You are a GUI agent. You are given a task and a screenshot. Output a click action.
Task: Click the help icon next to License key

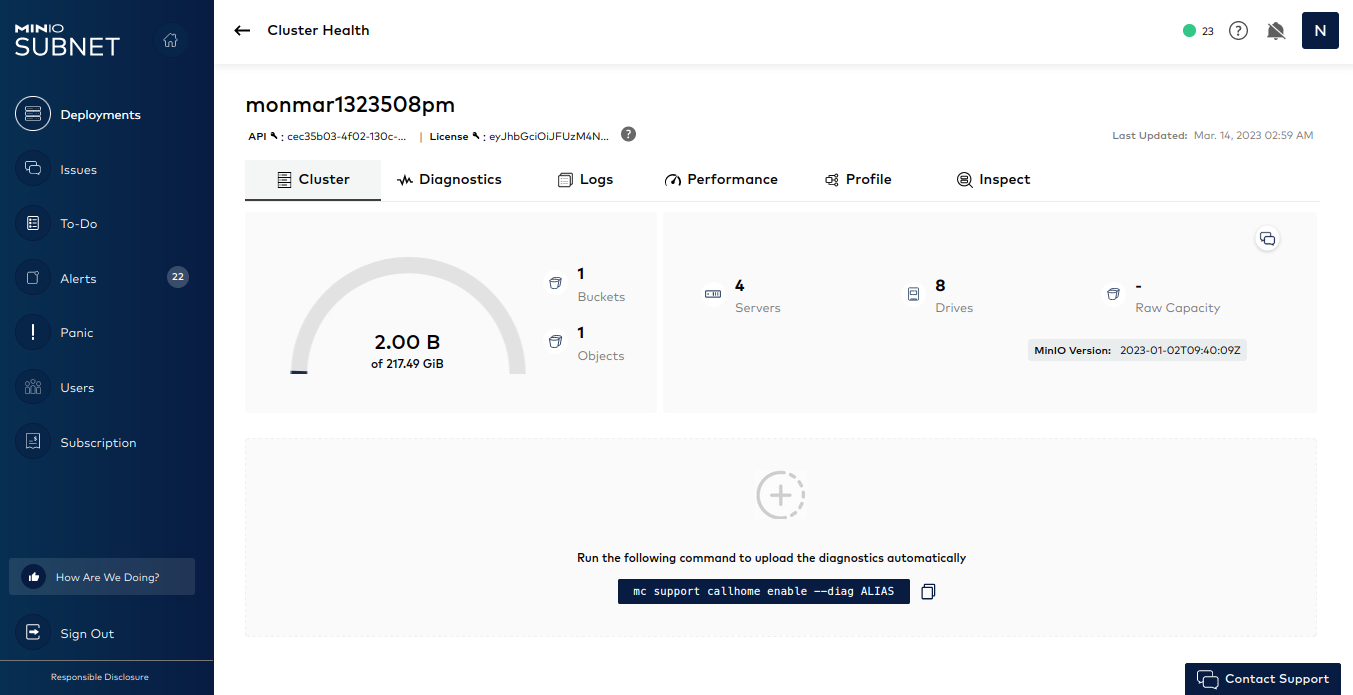click(628, 135)
